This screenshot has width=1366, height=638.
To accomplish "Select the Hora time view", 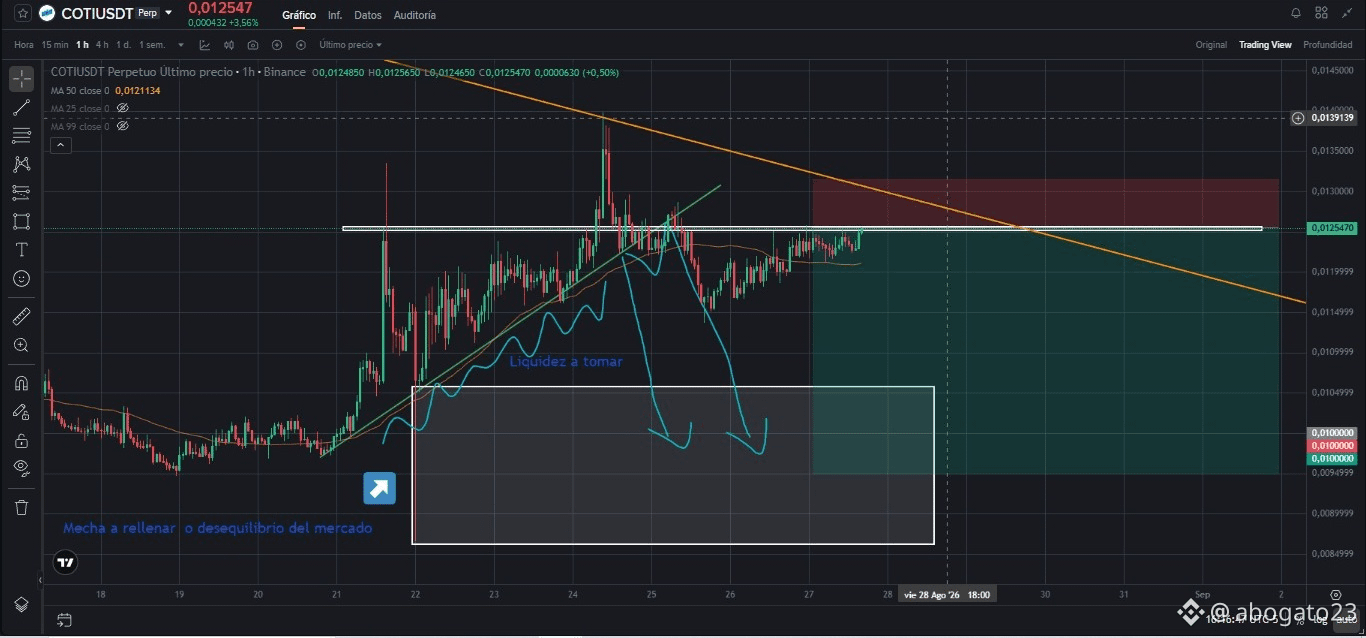I will coord(24,44).
